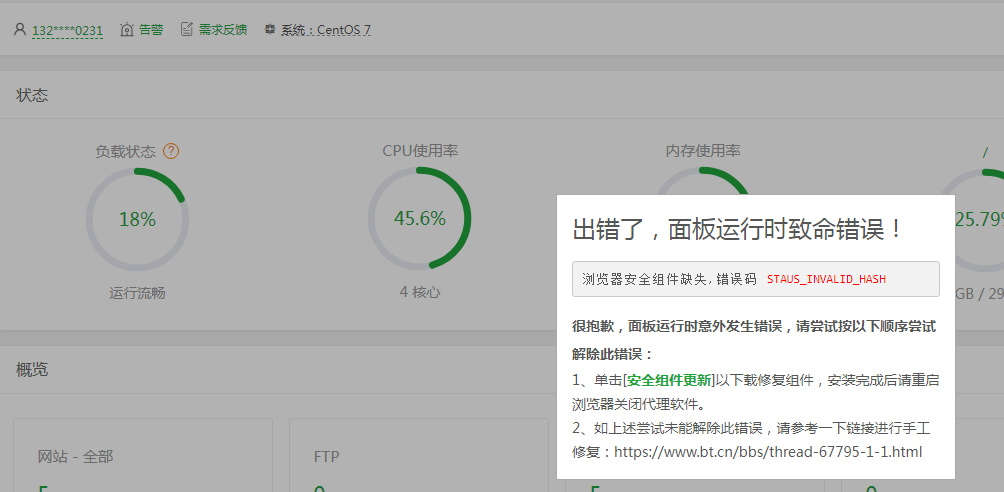Click the bt.cn thread-67795 repair URL

tap(768, 452)
